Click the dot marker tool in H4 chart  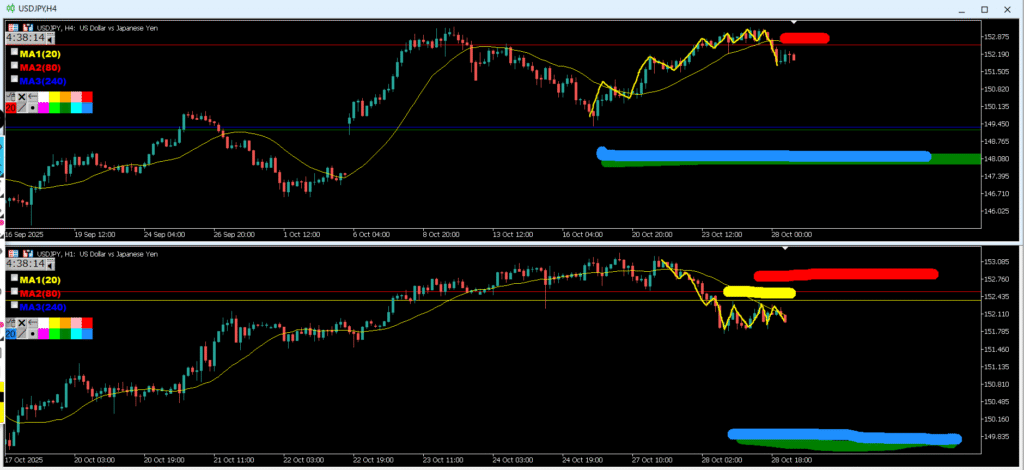tap(34, 106)
